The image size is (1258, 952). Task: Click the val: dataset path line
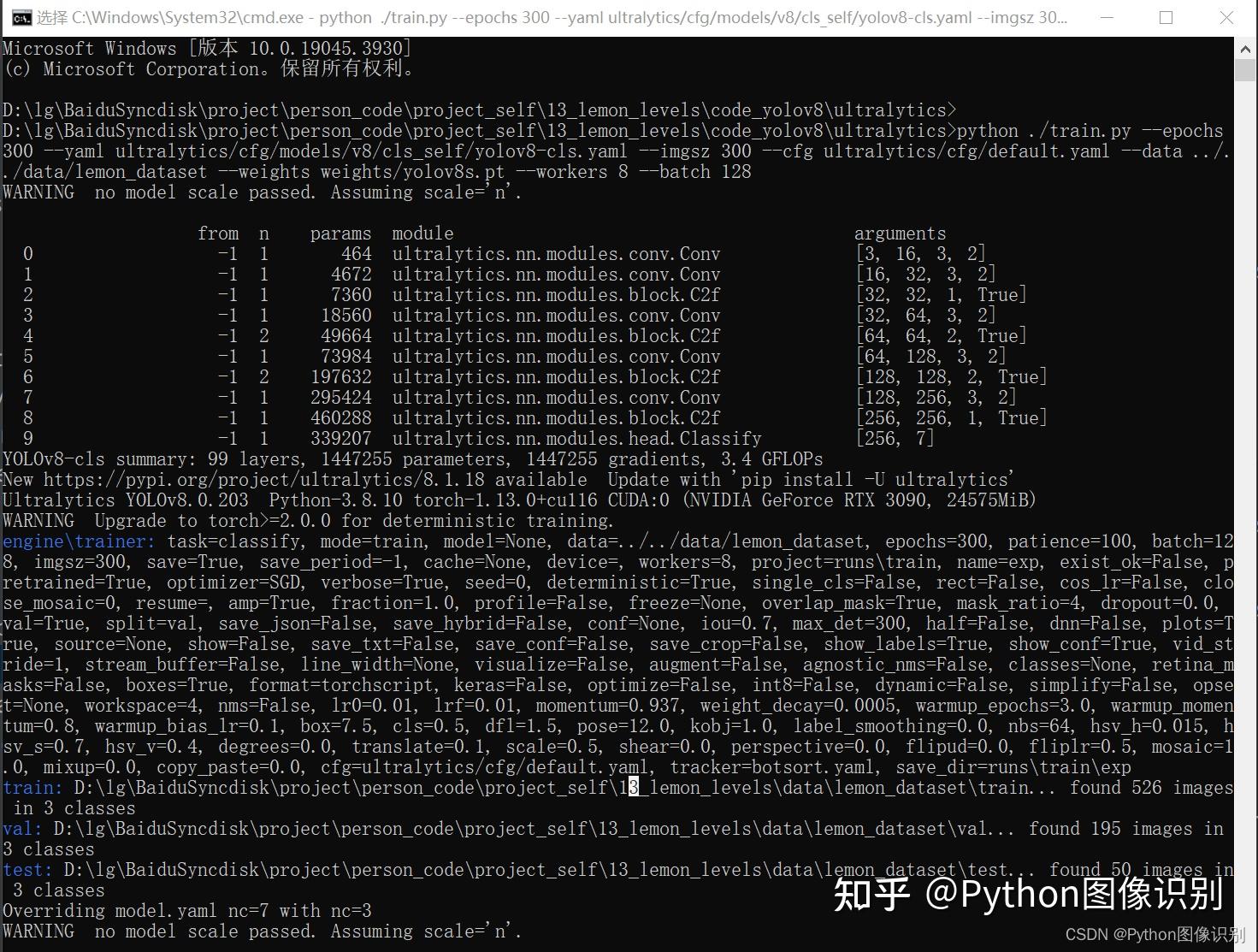513,828
